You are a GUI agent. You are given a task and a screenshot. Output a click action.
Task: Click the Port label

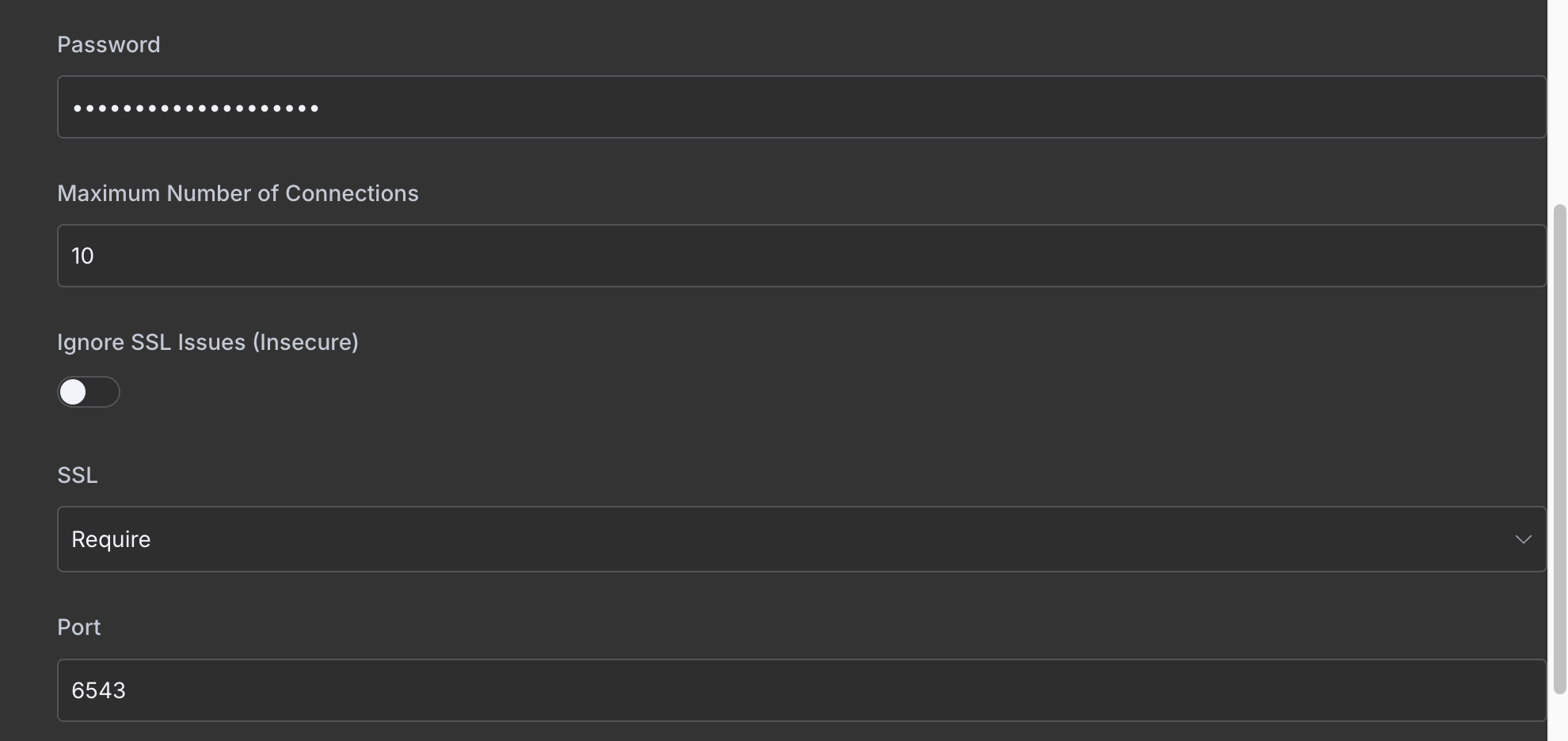tap(79, 627)
